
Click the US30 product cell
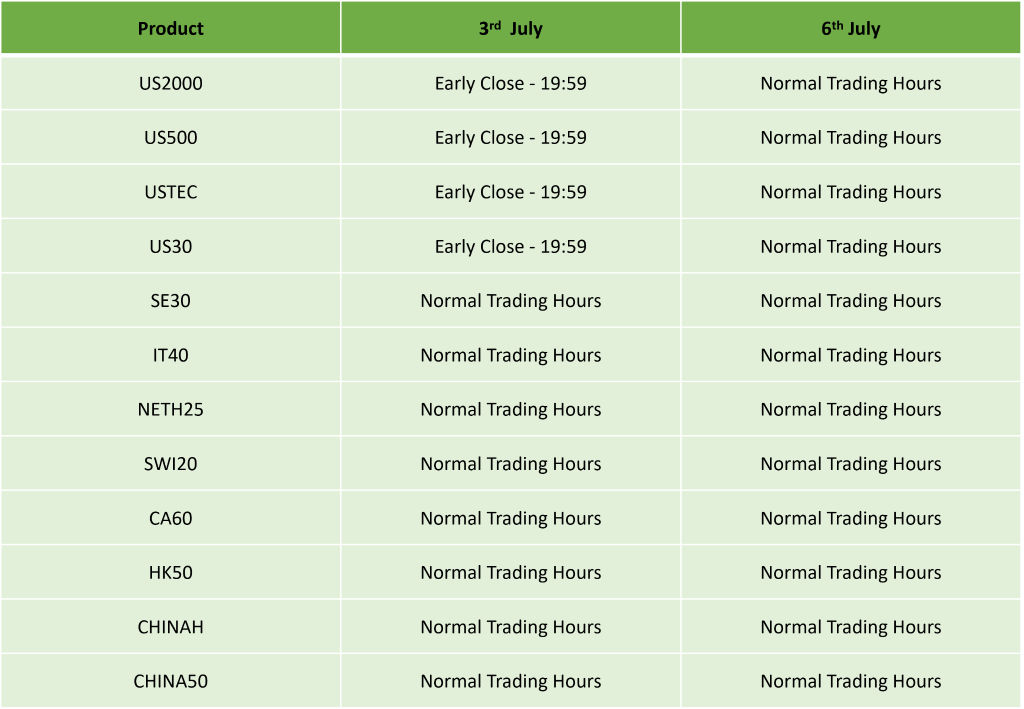(x=170, y=247)
